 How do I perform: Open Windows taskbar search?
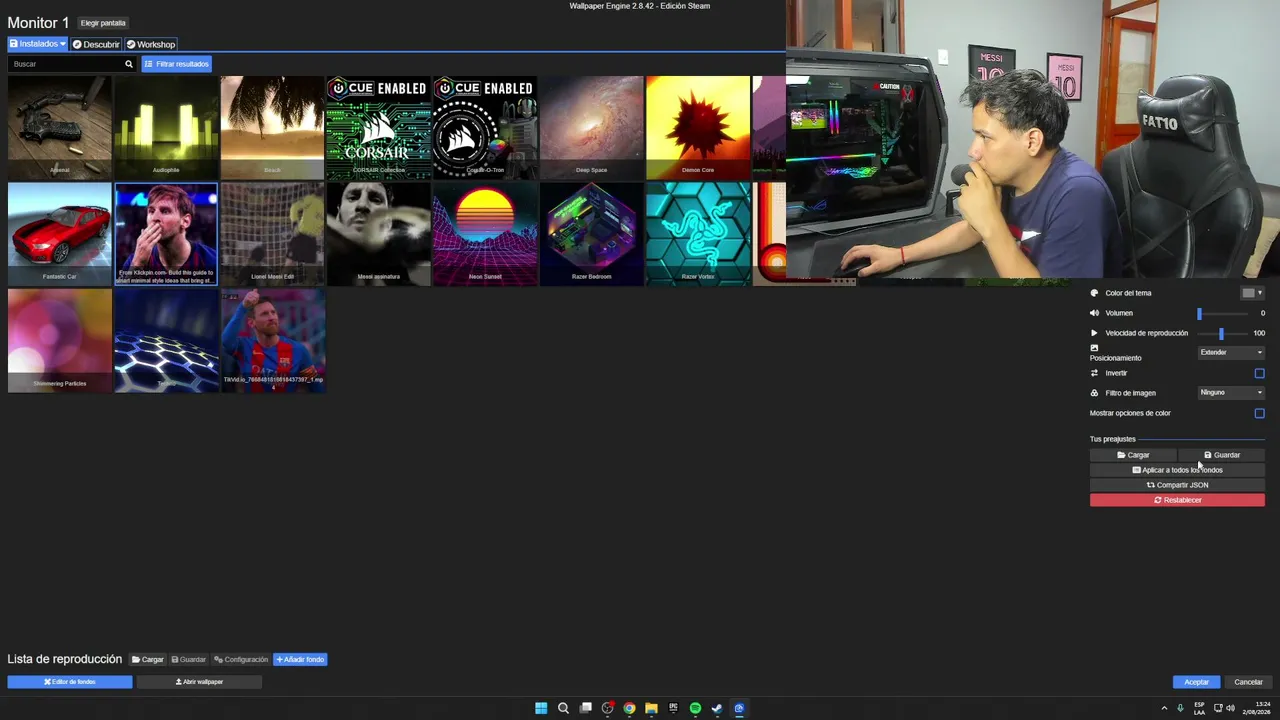click(563, 708)
